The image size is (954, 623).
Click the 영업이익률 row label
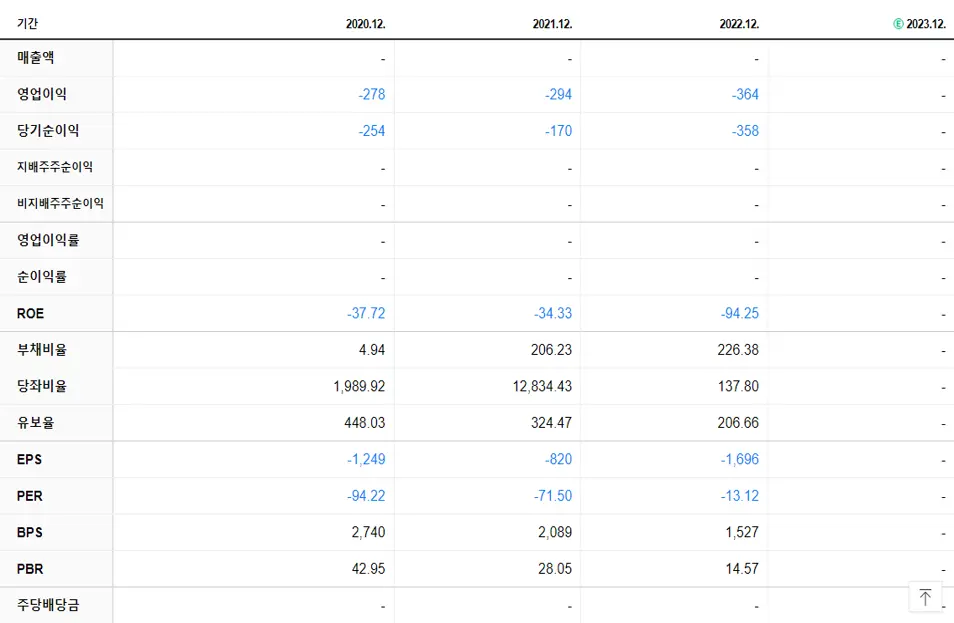pyautogui.click(x=48, y=240)
